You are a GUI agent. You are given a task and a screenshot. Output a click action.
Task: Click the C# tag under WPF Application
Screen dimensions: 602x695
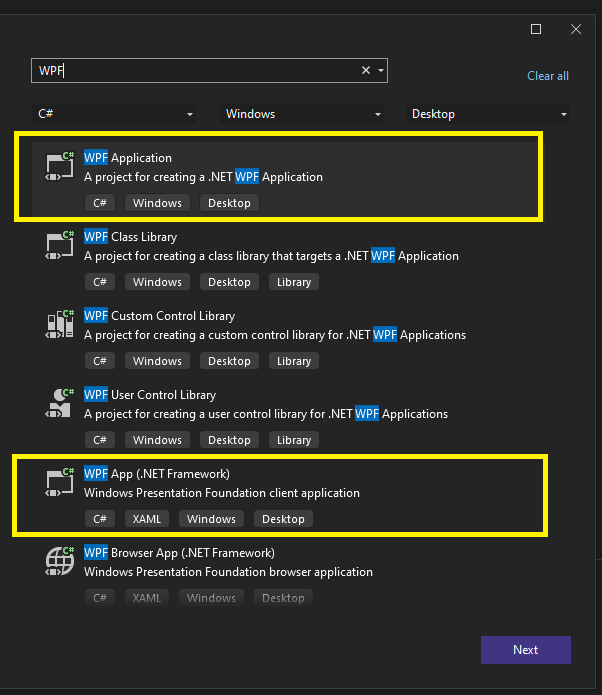click(100, 203)
